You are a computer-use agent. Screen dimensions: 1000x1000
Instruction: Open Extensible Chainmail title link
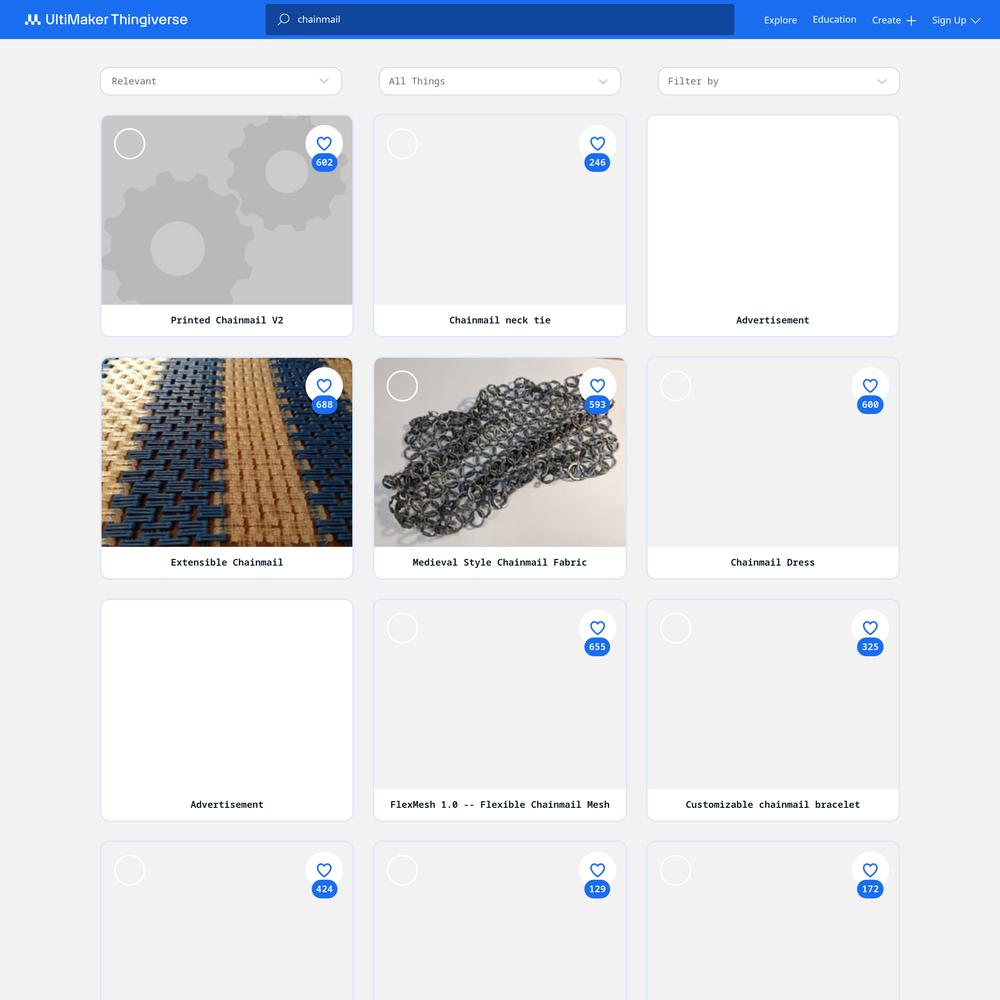pos(226,562)
